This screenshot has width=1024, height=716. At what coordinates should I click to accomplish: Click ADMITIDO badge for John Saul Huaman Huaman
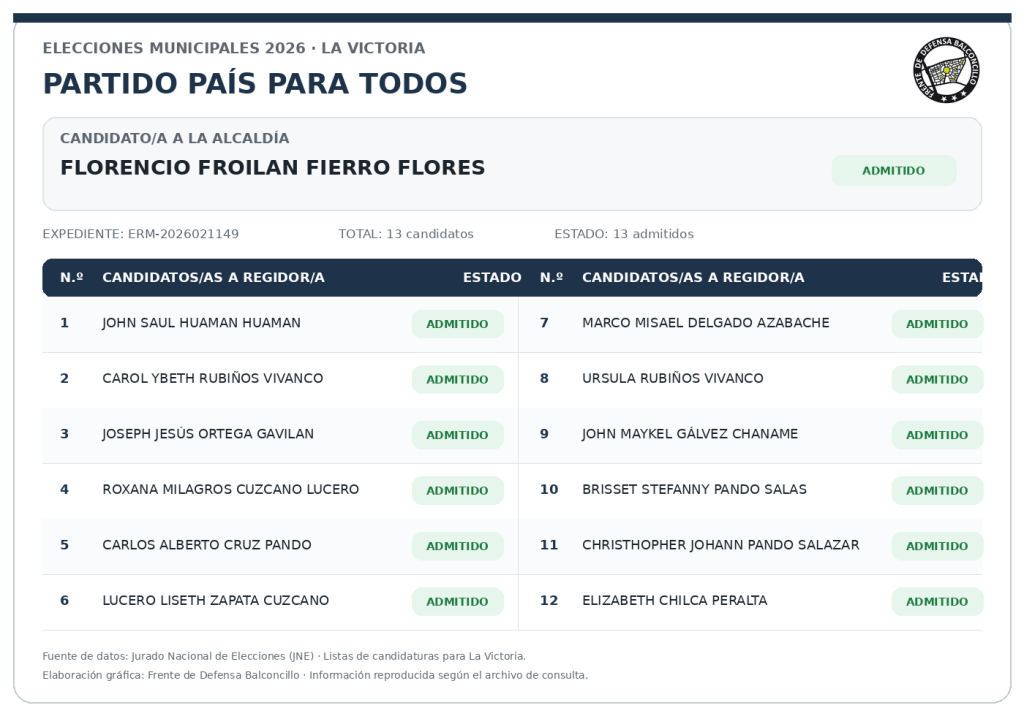coord(457,324)
